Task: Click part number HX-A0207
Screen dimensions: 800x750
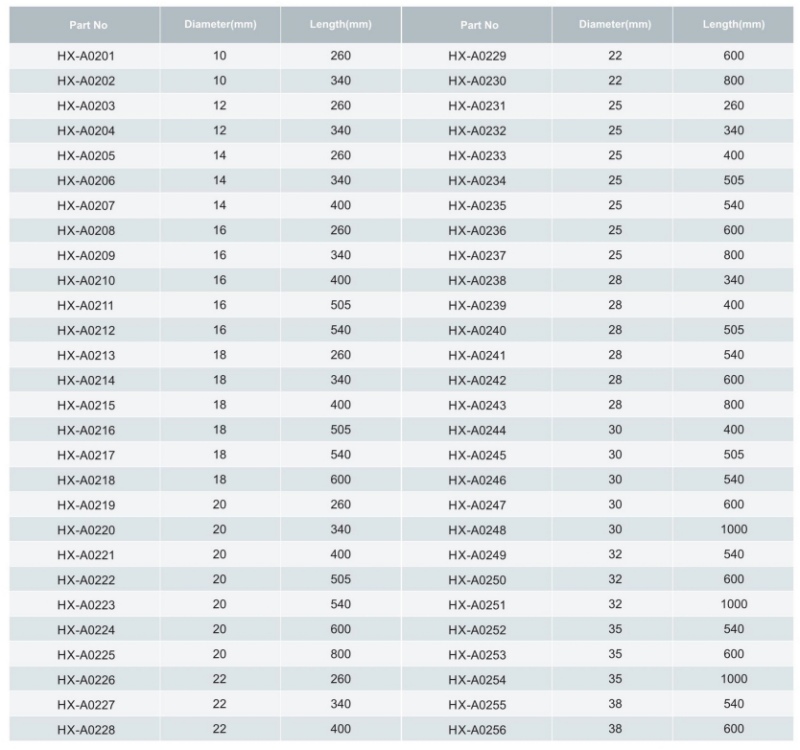Action: (x=86, y=206)
